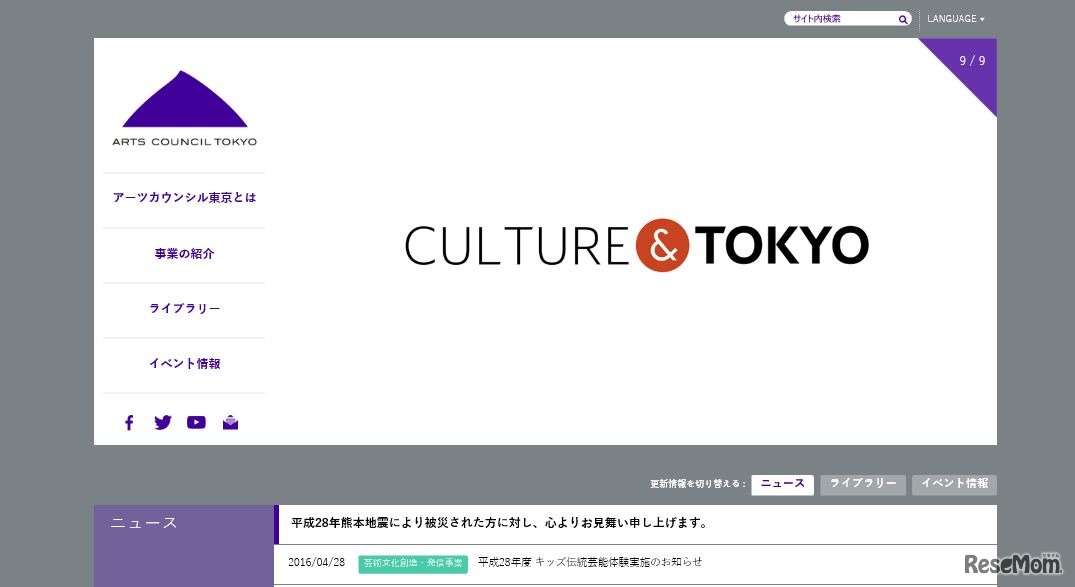
Task: Open the Arts Council Tokyo Facebook page
Action: pyautogui.click(x=129, y=422)
